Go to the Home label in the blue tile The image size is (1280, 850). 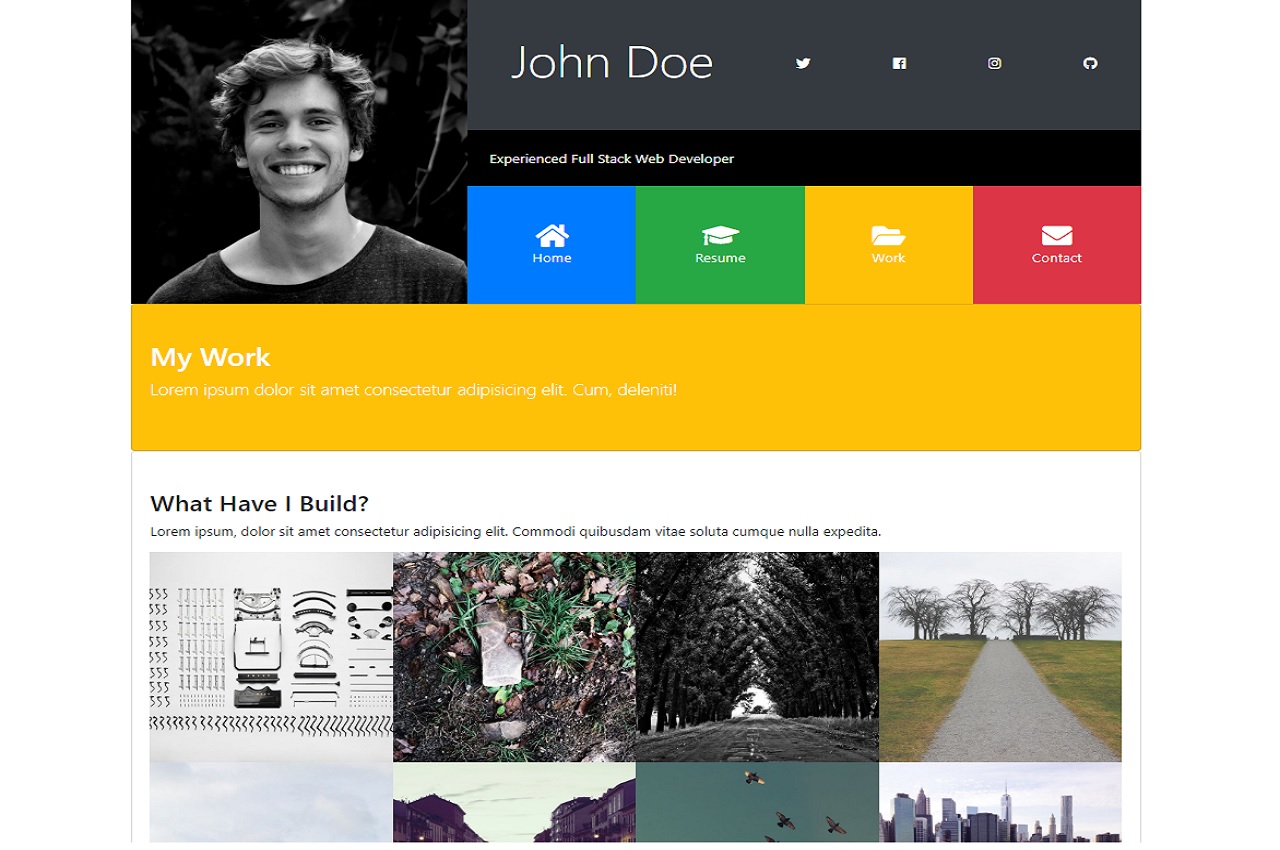pyautogui.click(x=552, y=258)
